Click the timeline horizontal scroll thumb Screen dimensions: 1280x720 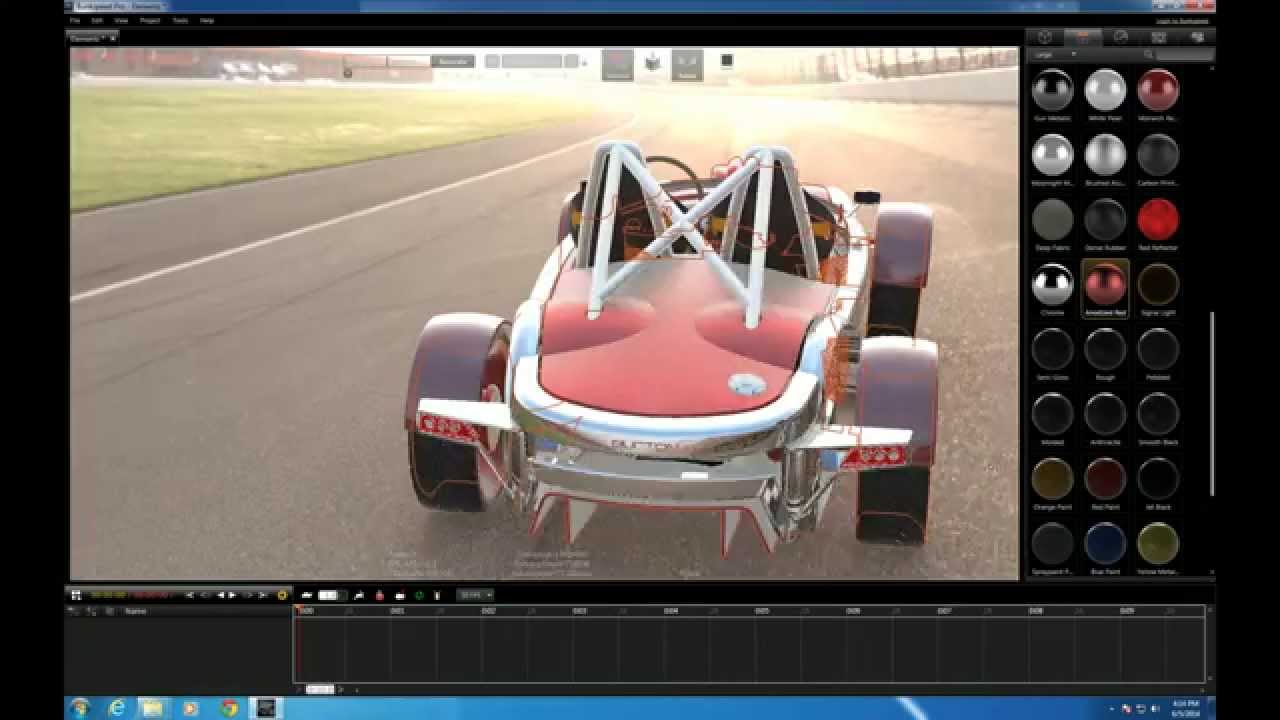(320, 689)
